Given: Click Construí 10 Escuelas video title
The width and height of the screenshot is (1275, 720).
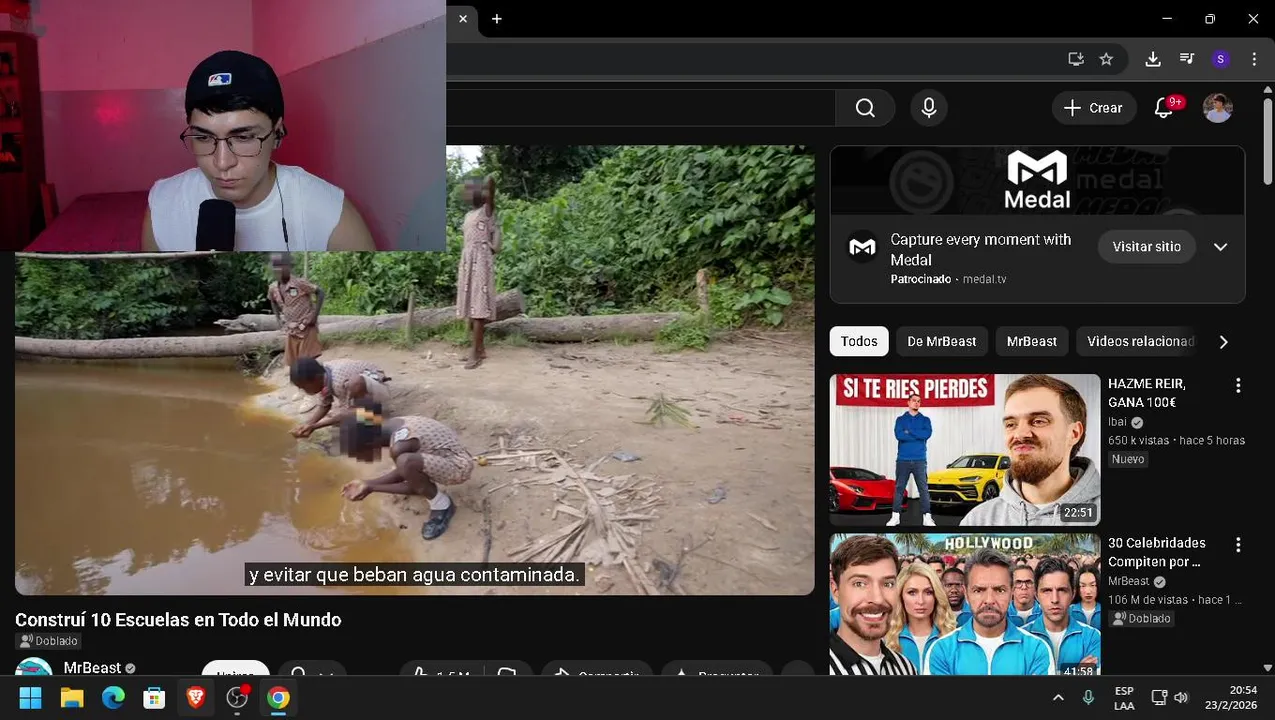Looking at the screenshot, I should [178, 620].
